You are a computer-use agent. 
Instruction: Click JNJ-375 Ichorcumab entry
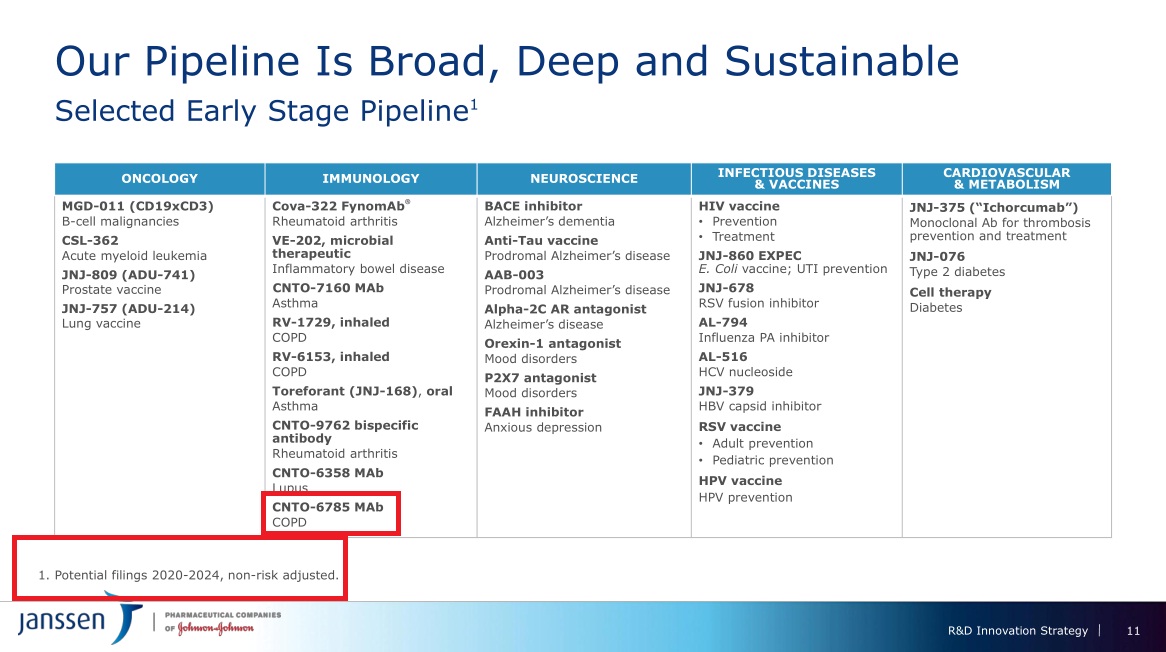993,208
